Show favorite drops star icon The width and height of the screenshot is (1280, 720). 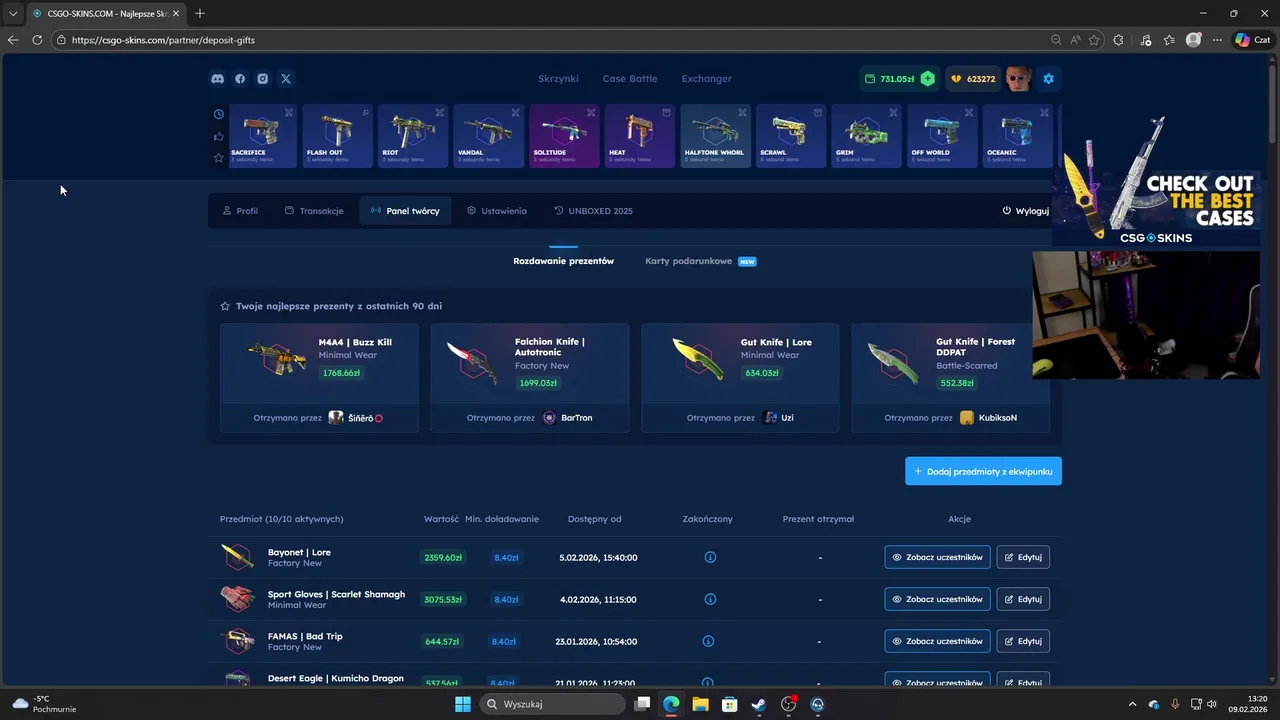pyautogui.click(x=219, y=158)
